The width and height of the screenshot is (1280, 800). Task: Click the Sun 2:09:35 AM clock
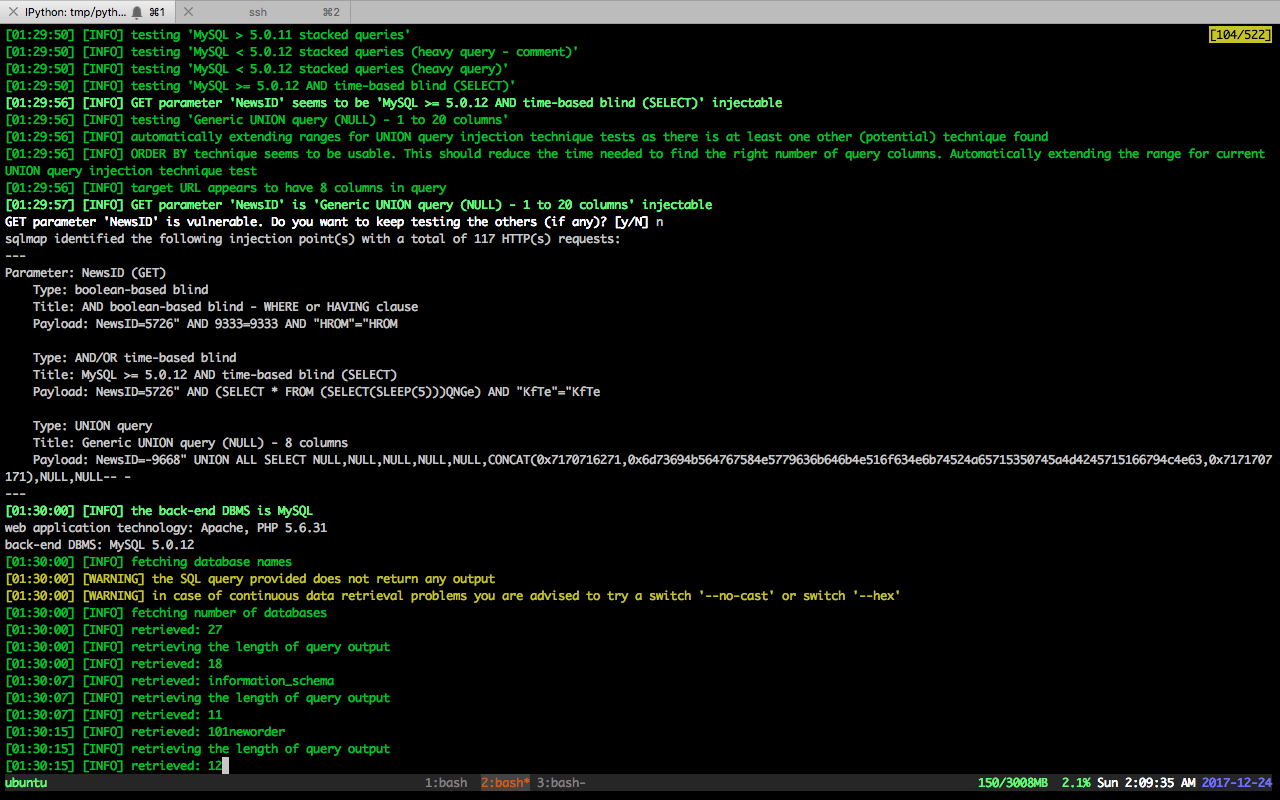(x=1146, y=783)
